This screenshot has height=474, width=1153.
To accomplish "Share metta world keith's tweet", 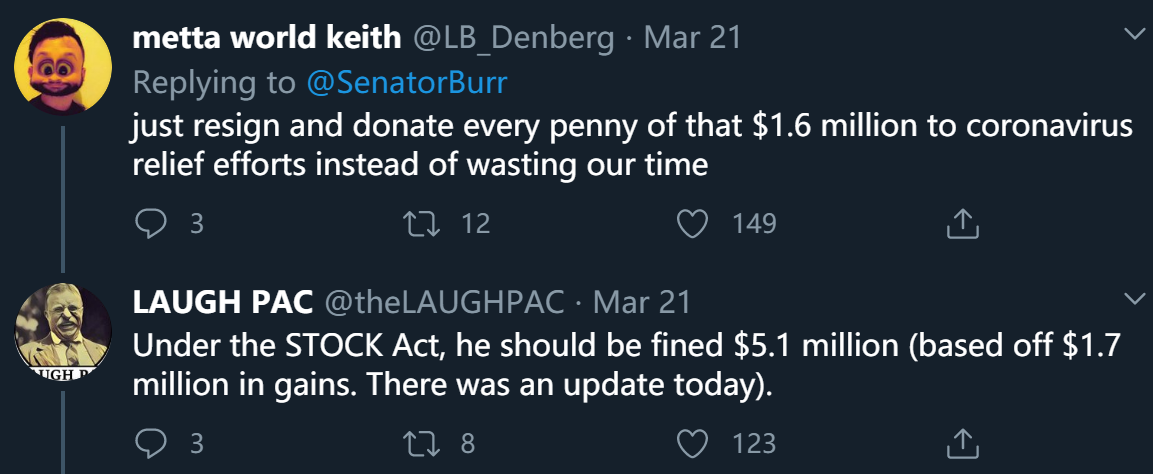I will (x=961, y=223).
